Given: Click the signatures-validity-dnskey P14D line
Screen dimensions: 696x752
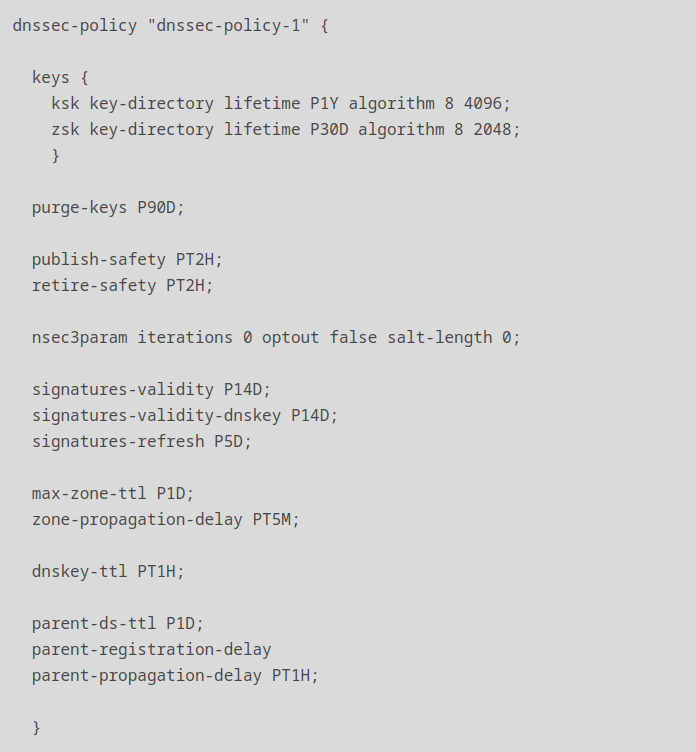Looking at the screenshot, I should point(185,415).
